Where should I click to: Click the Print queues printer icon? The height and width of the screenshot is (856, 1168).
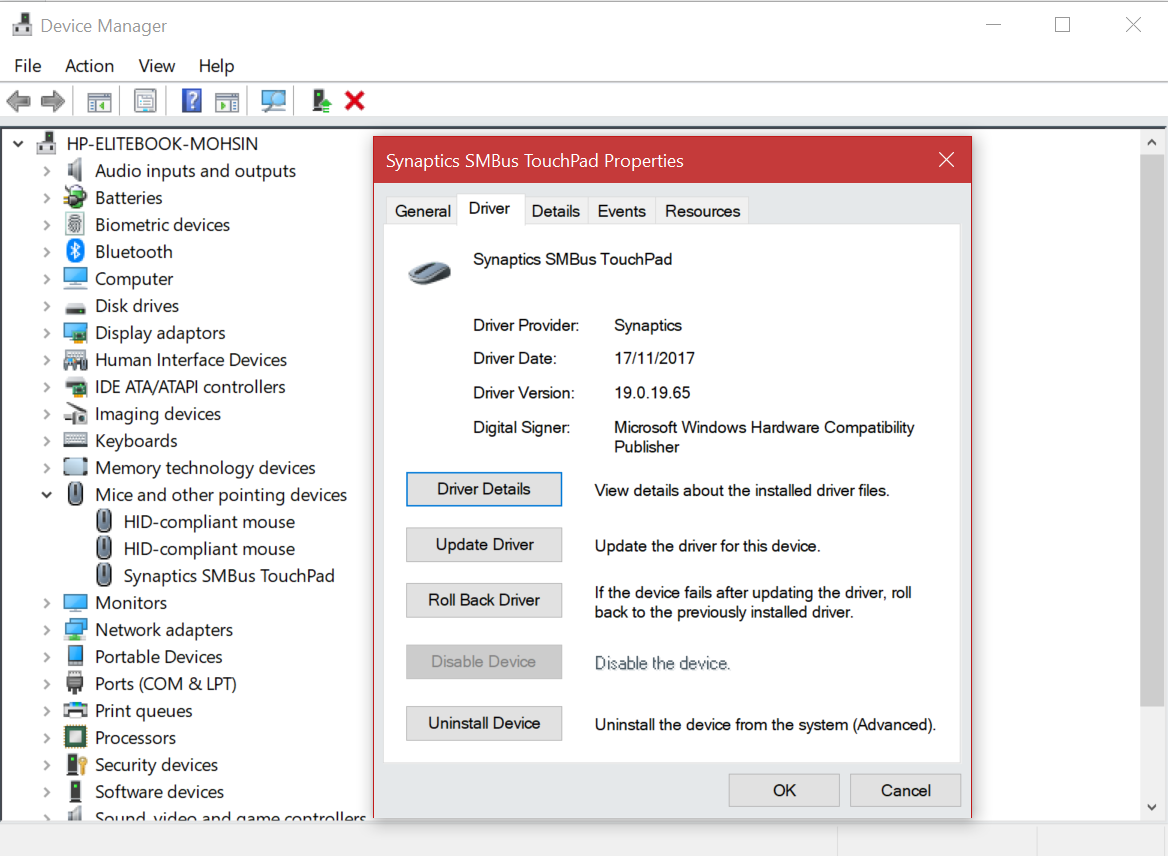[x=75, y=710]
